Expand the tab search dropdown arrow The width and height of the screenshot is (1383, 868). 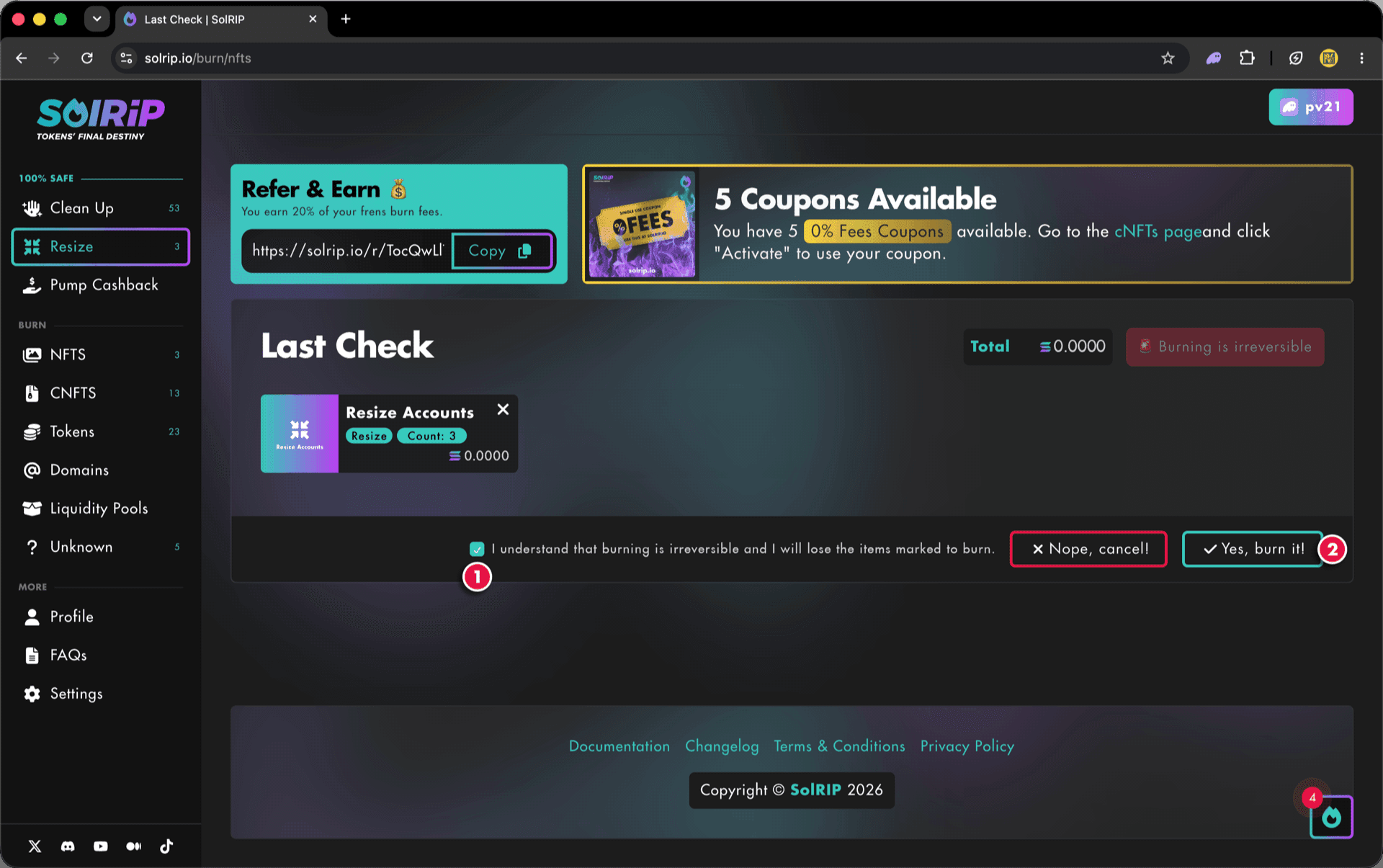97,19
